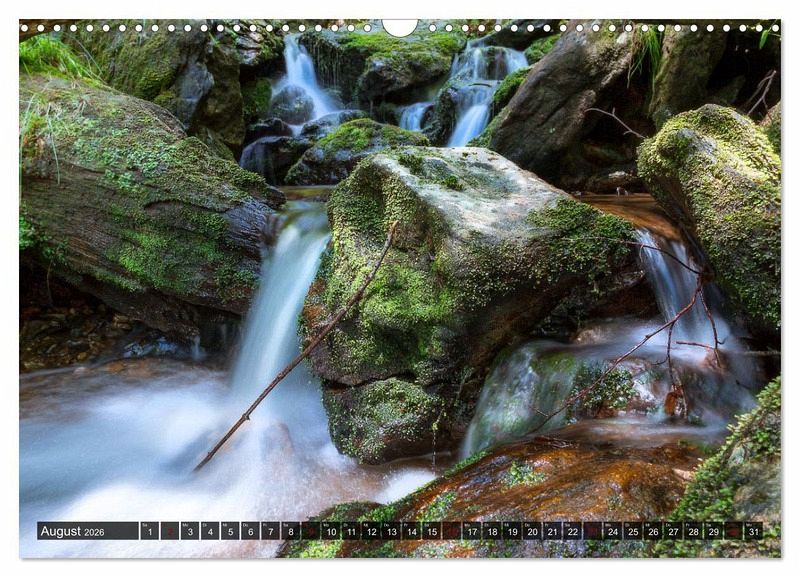This screenshot has width=800, height=577.
Task: Click the last day cell, 31
Action: pos(753,531)
